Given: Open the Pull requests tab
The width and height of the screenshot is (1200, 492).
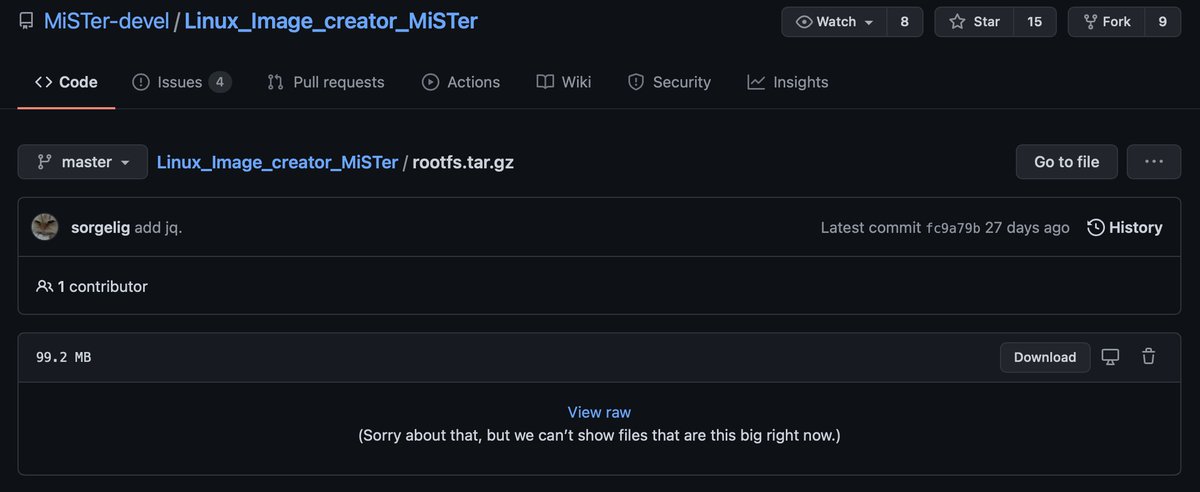Looking at the screenshot, I should (326, 82).
